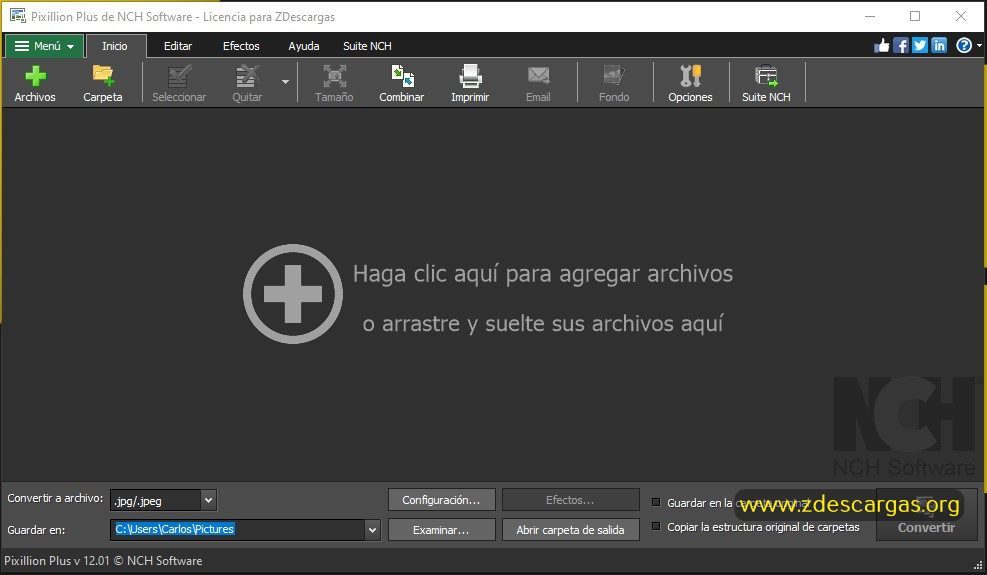Viewport: 987px width, 575px height.
Task: Click 'Haga clic aquí para agregar archivos' text
Action: point(543,274)
